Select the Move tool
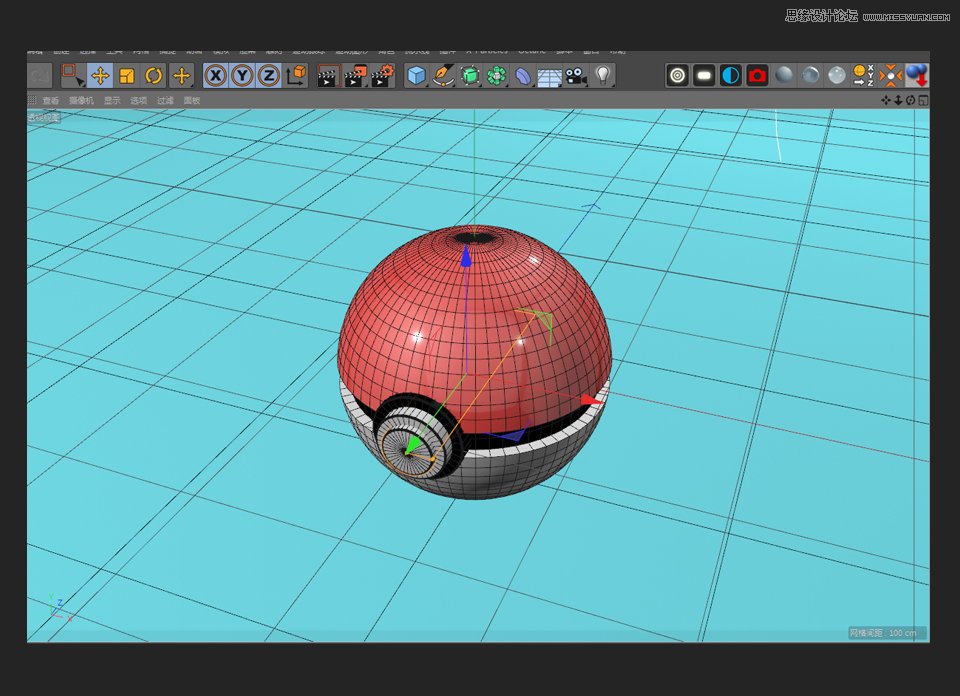960x696 pixels. pyautogui.click(x=102, y=75)
